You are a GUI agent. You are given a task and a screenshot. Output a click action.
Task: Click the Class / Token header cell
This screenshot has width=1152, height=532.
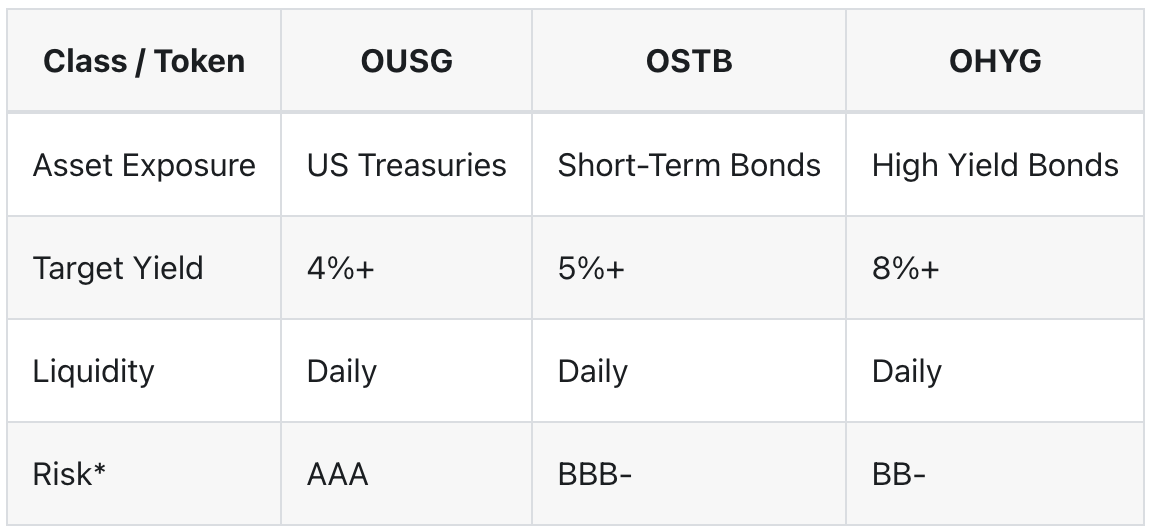(144, 61)
